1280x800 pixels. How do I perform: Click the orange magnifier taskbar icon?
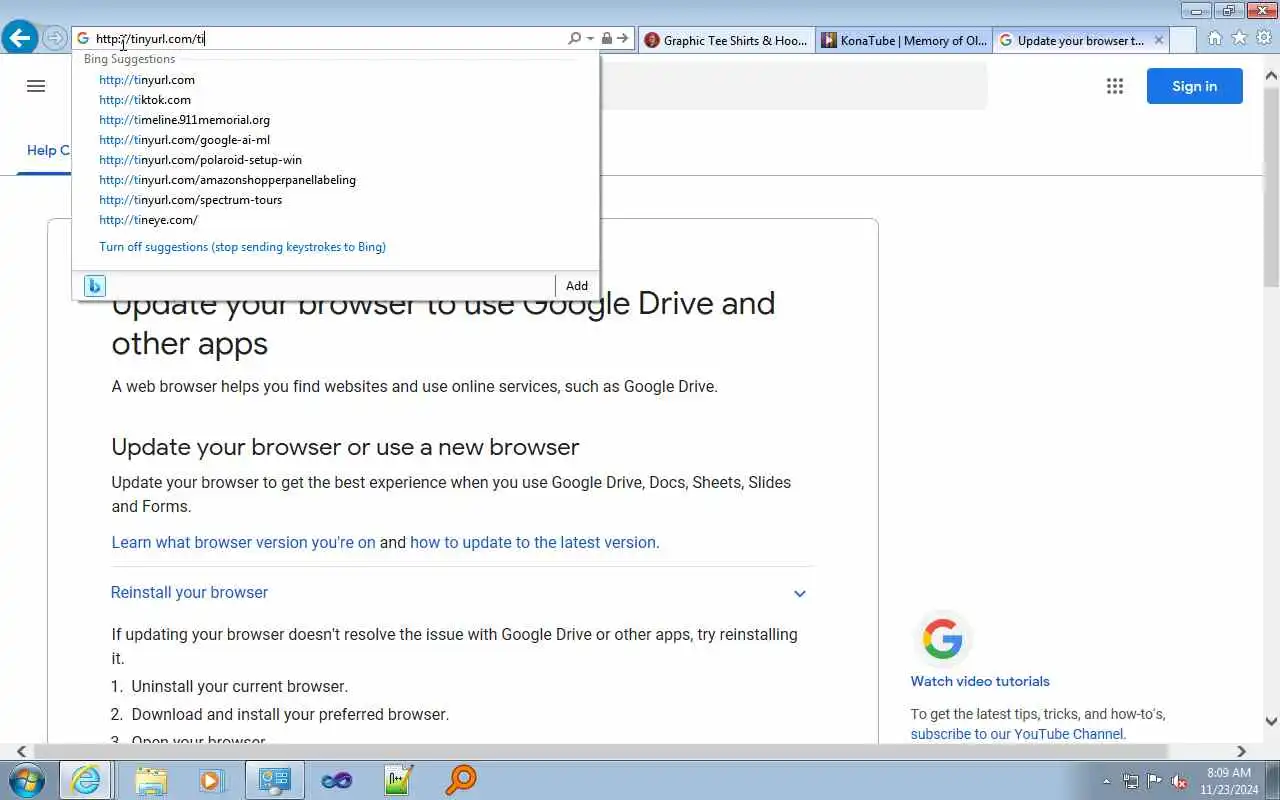461,780
